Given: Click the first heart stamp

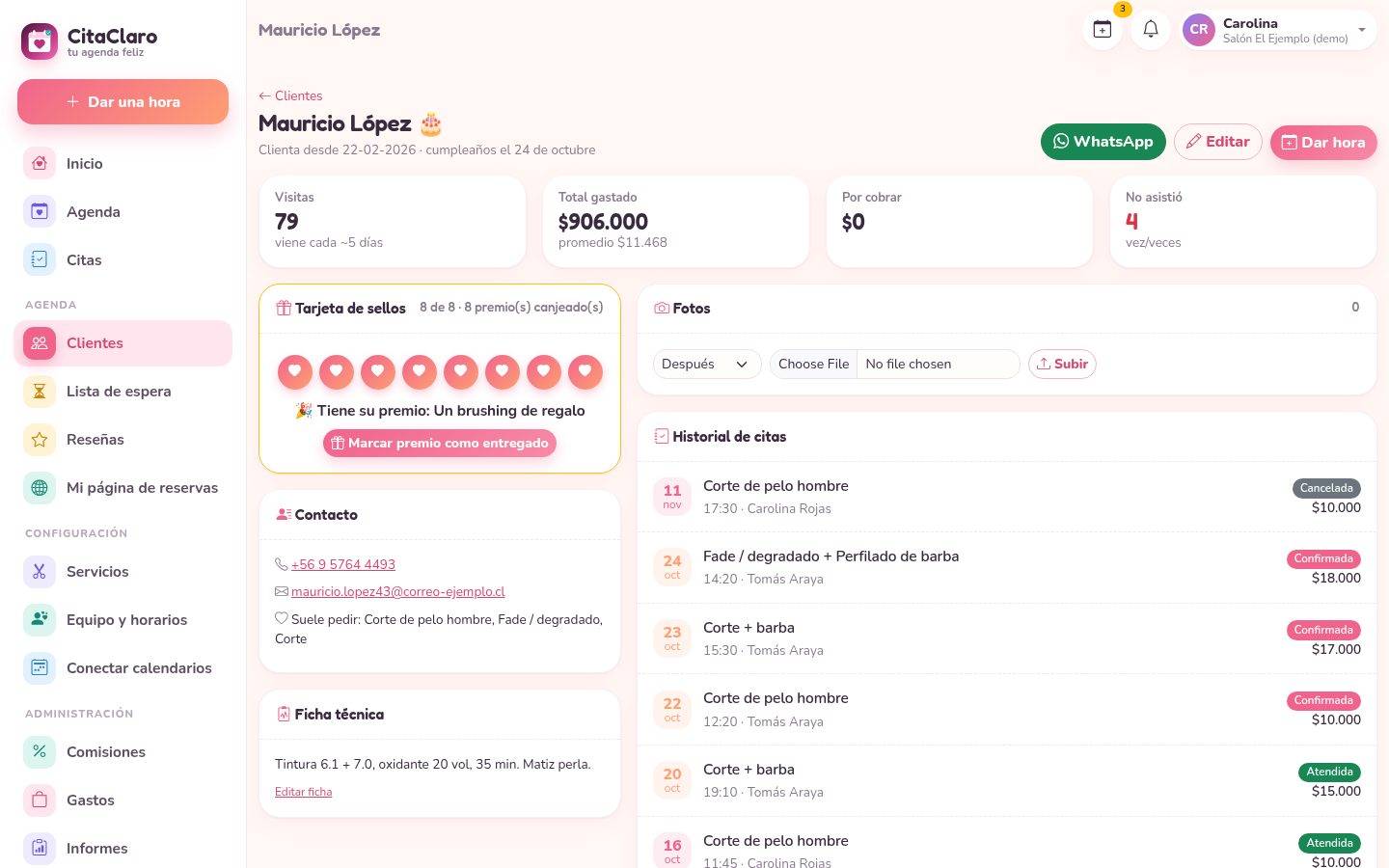Looking at the screenshot, I should pos(295,371).
